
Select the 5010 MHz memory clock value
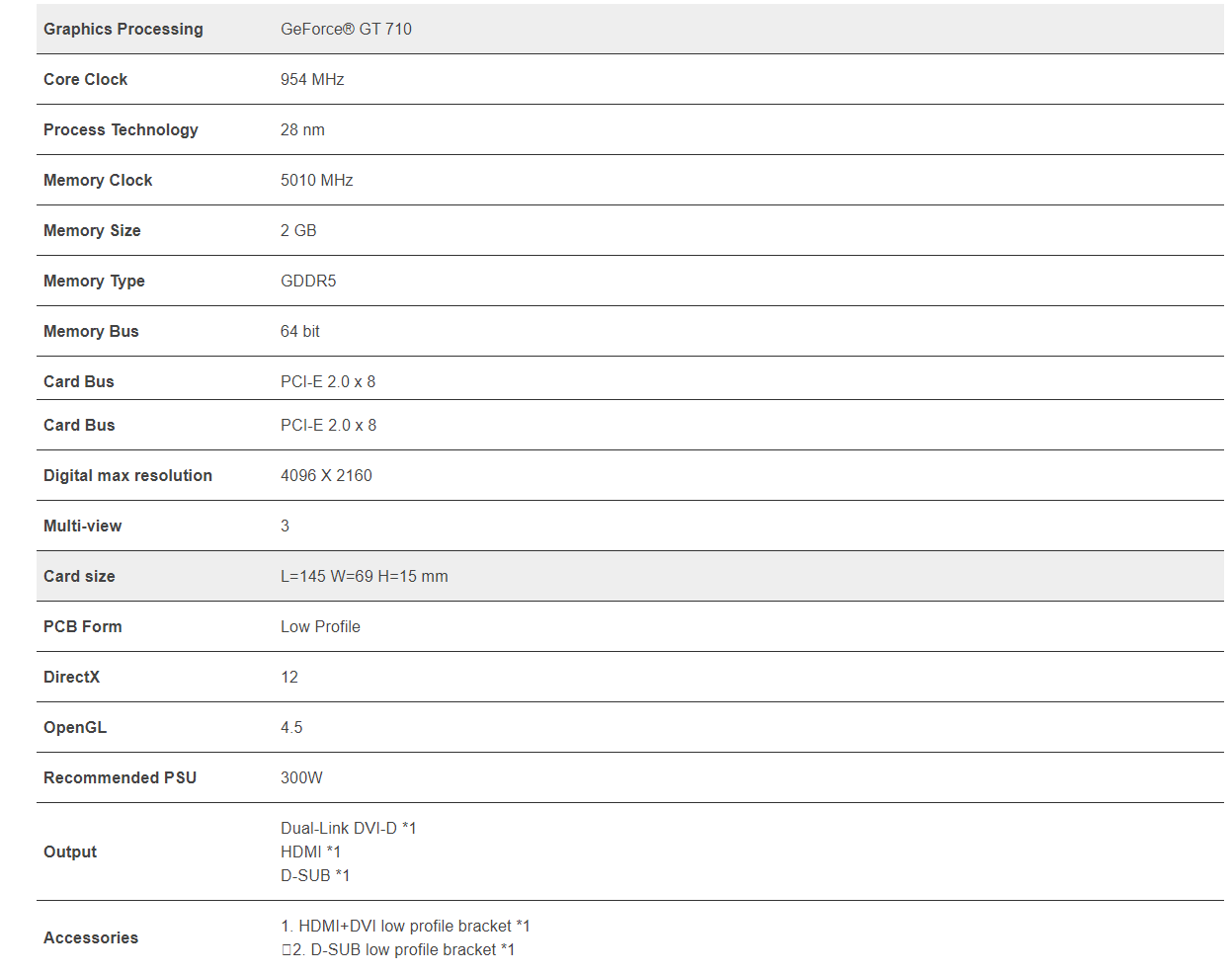click(316, 181)
